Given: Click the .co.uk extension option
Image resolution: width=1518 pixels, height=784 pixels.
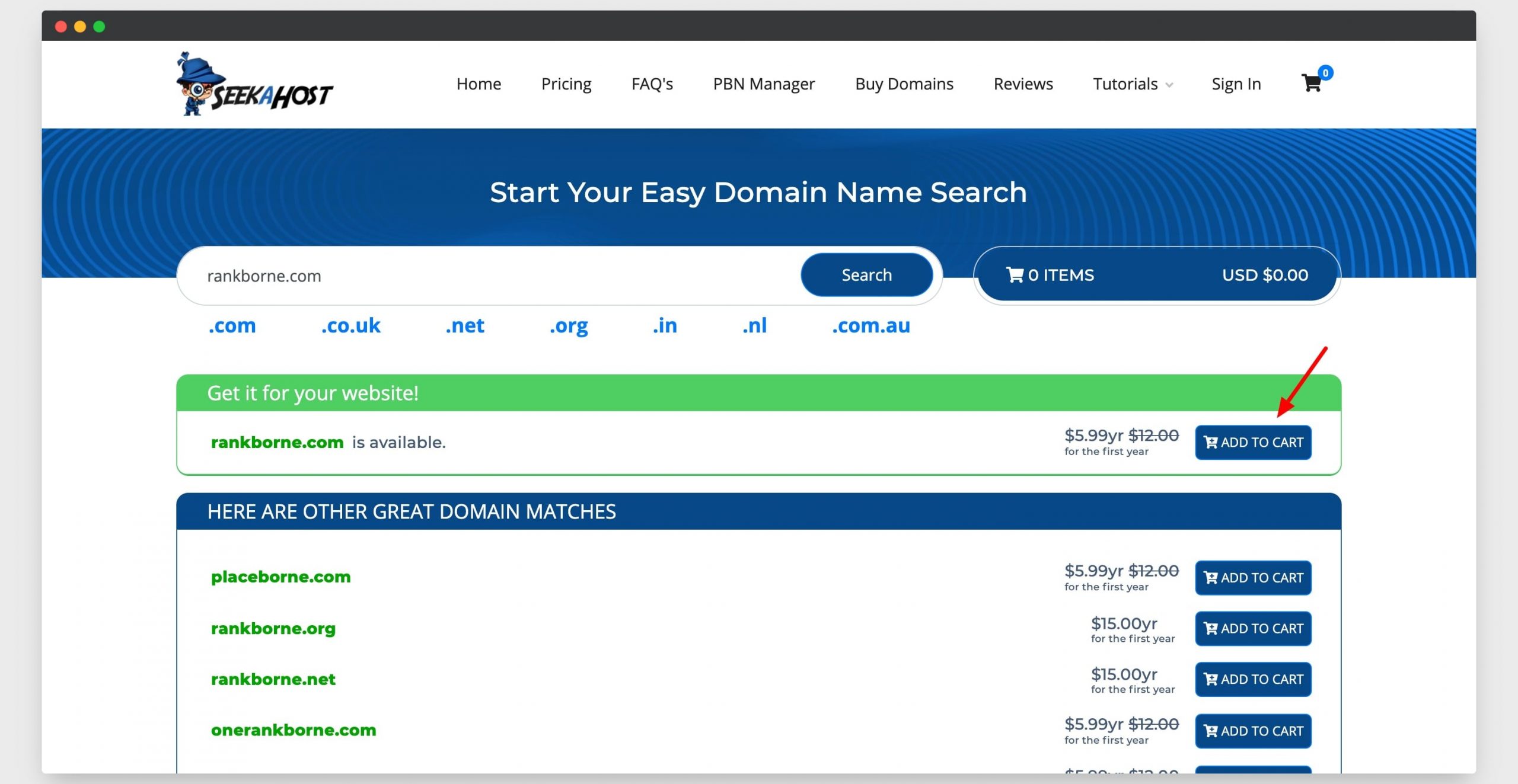Looking at the screenshot, I should point(352,326).
